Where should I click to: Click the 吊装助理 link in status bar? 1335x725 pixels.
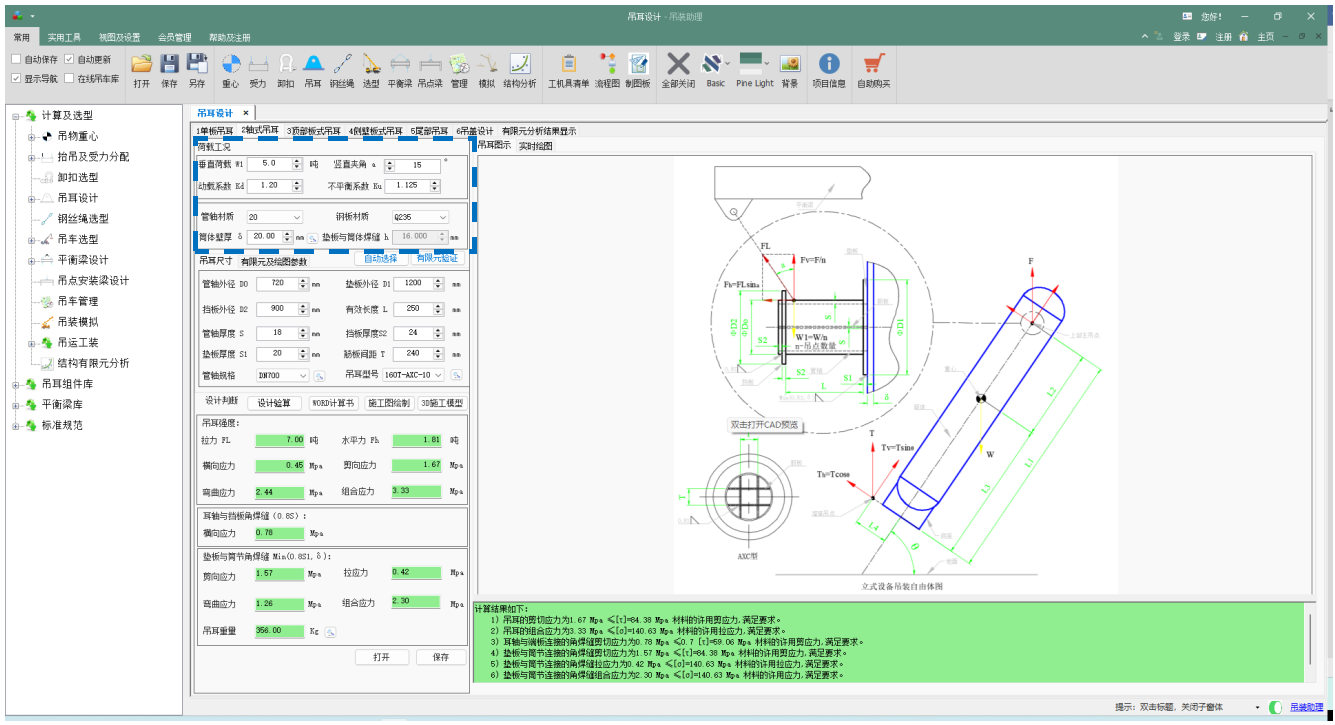pos(1307,707)
